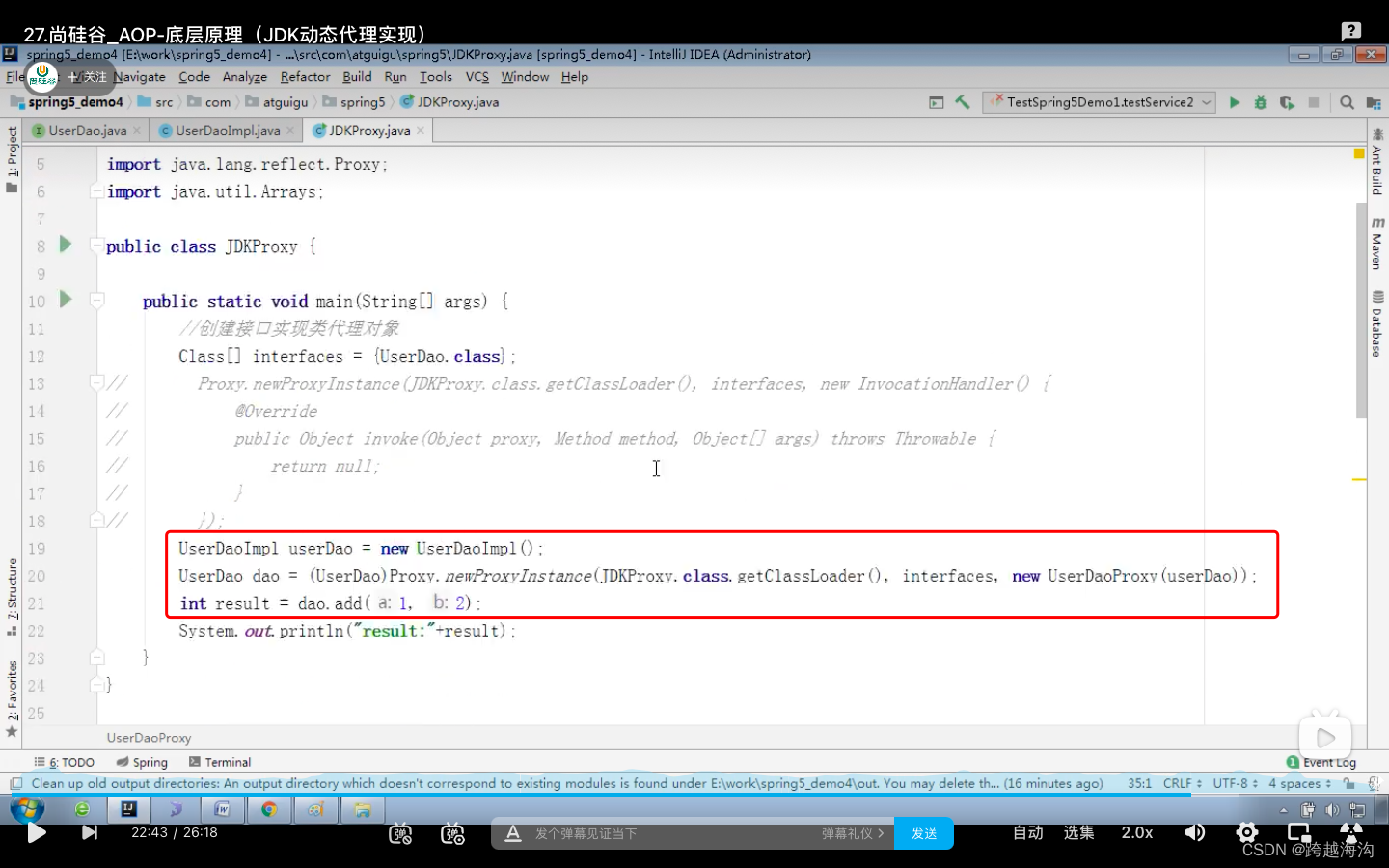Switch to UserDaoImpl.java editor tab
This screenshot has height=868, width=1389.
(228, 130)
